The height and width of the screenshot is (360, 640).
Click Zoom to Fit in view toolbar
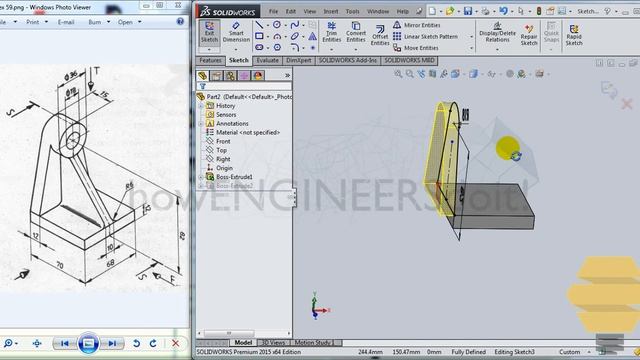pyautogui.click(x=398, y=74)
